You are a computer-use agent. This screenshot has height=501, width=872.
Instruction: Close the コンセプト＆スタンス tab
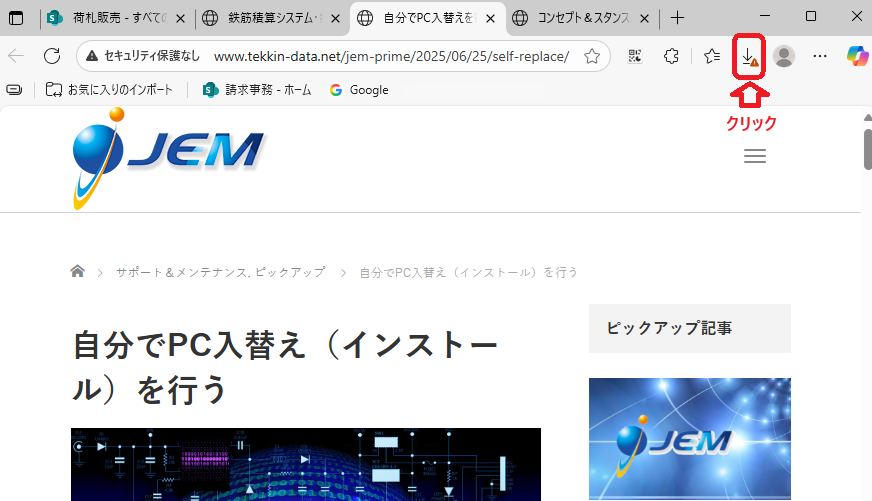tap(645, 18)
